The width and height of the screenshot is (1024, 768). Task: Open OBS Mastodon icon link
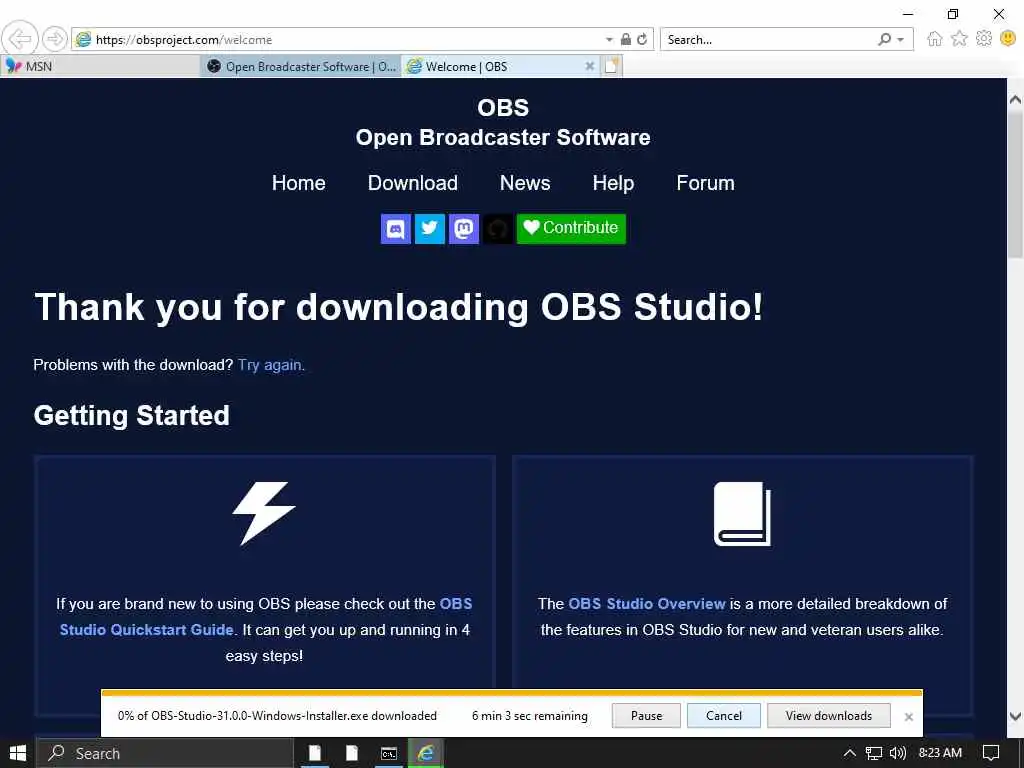(x=464, y=229)
